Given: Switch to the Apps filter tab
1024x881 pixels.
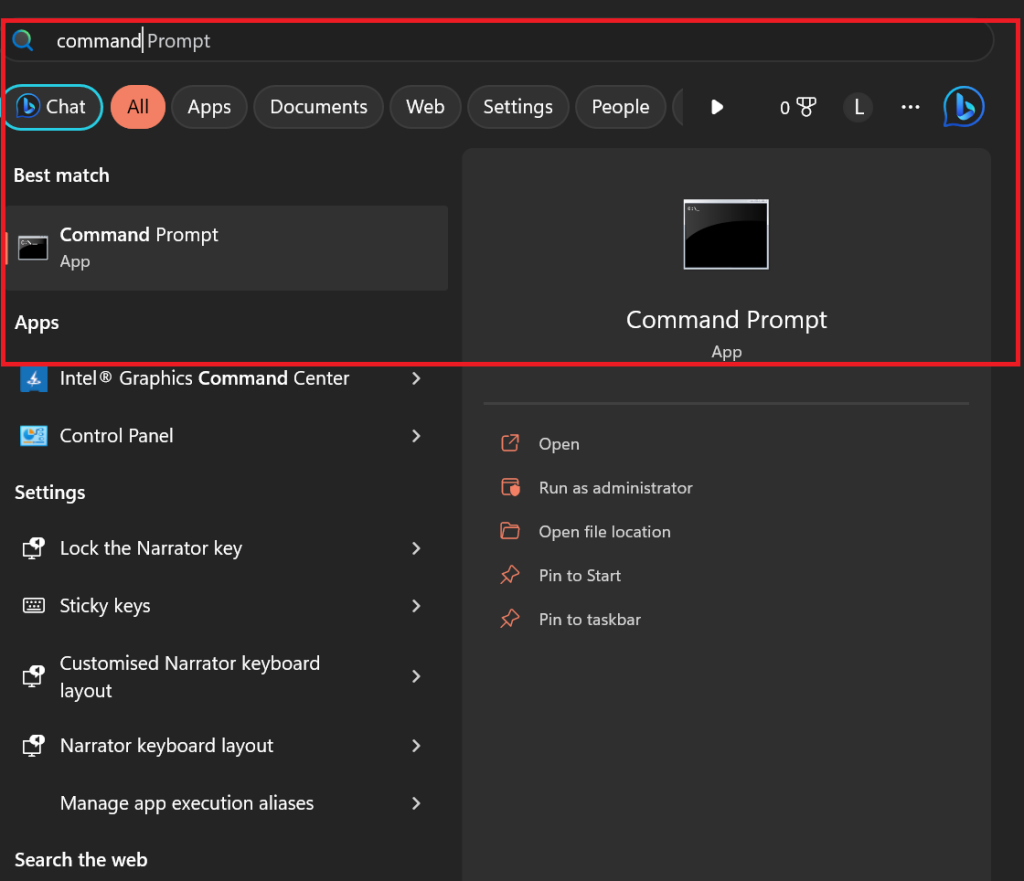Looking at the screenshot, I should (x=209, y=107).
